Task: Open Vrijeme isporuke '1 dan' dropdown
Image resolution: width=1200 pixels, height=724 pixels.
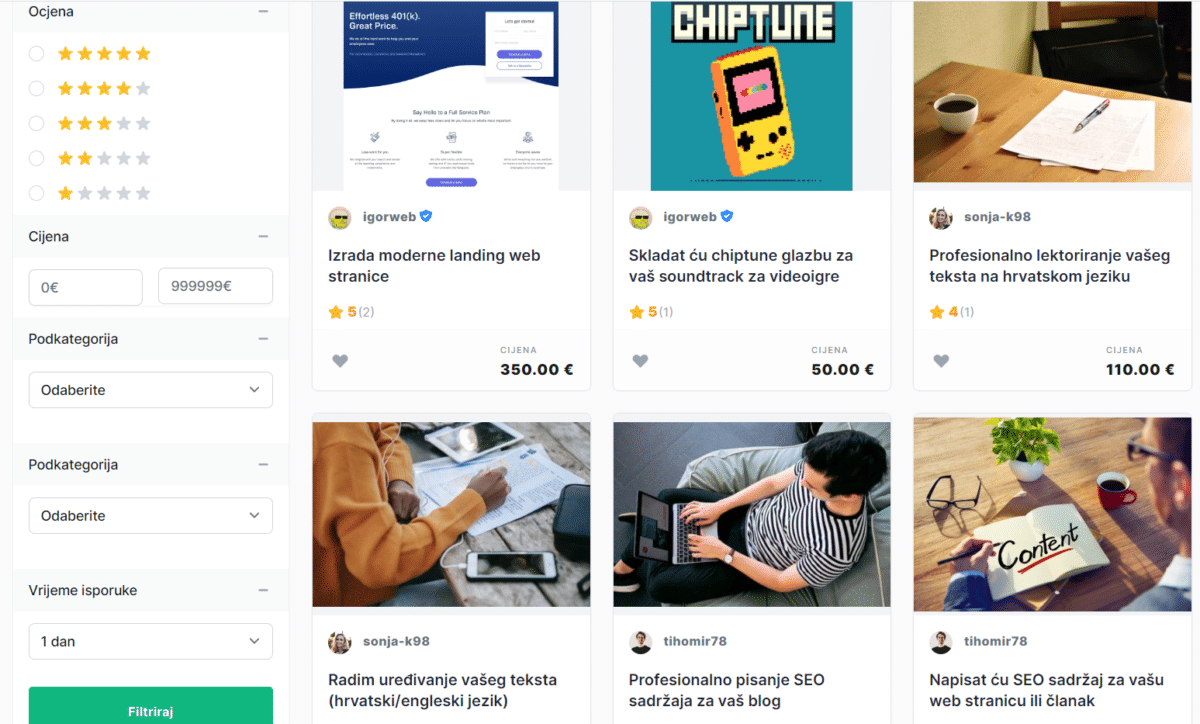Action: tap(150, 641)
